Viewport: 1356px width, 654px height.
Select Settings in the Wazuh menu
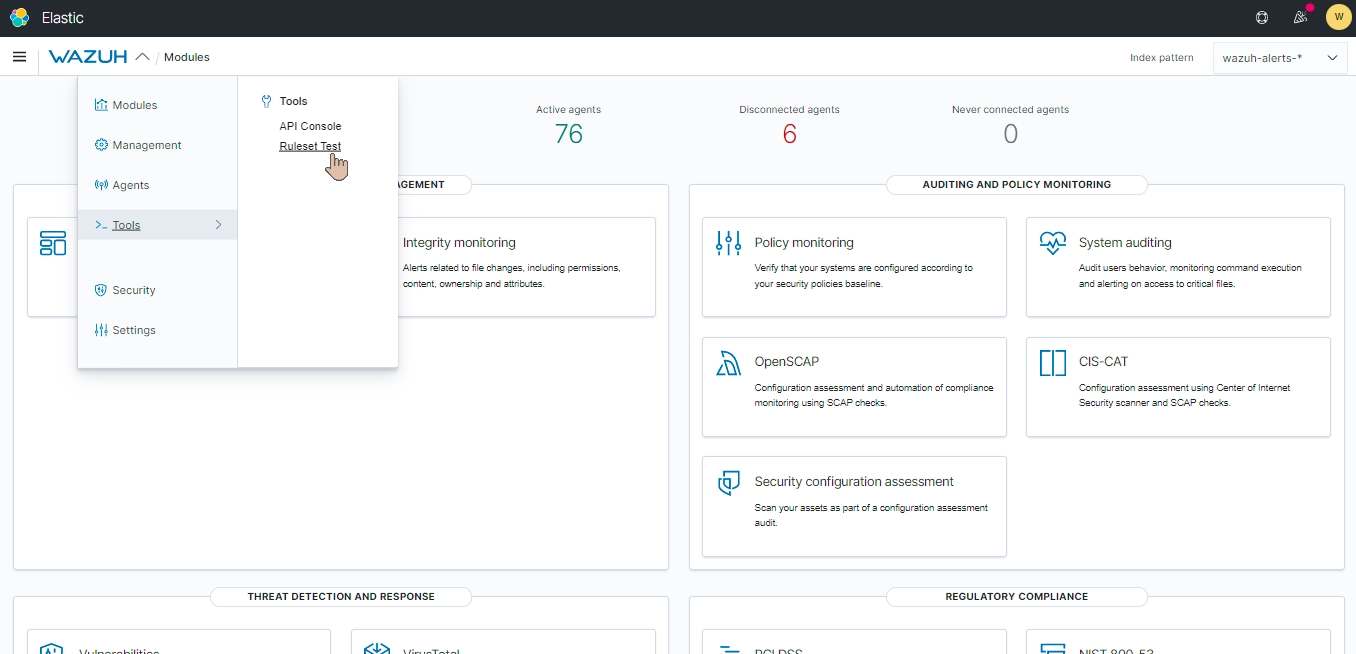click(134, 330)
